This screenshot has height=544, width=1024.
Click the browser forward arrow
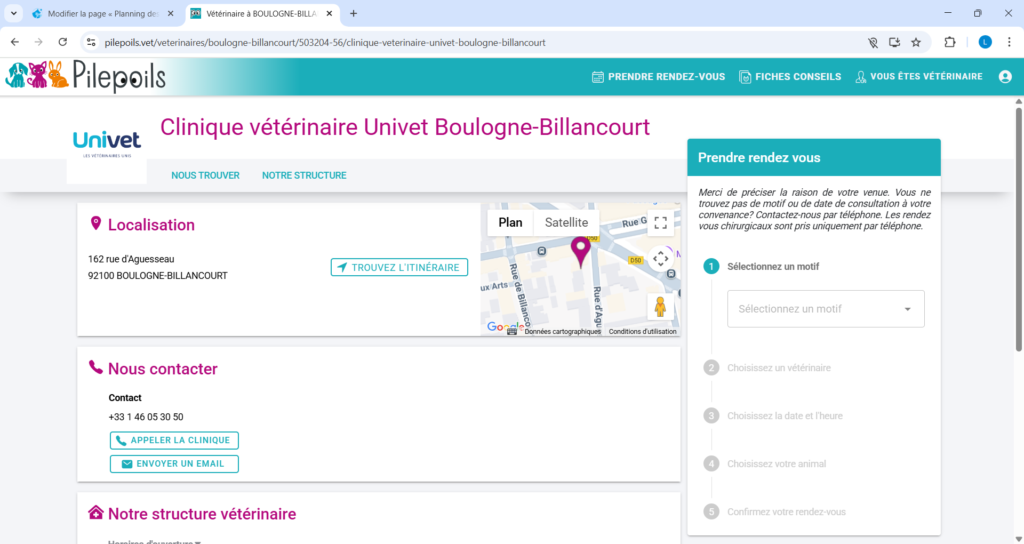click(x=39, y=42)
